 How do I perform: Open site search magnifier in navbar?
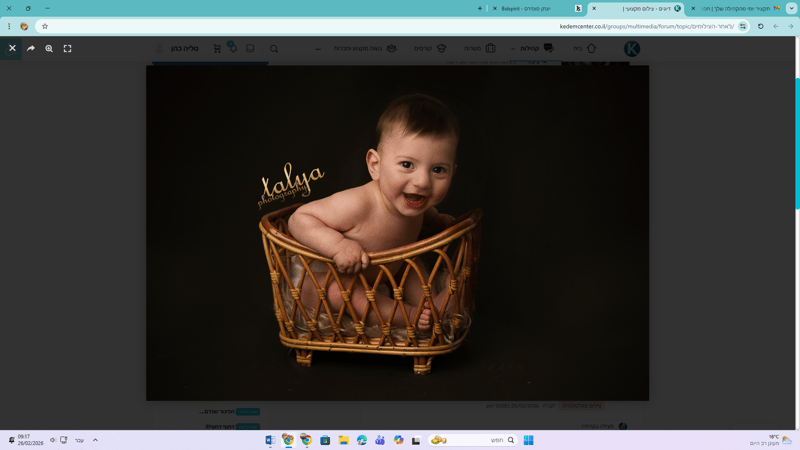pyautogui.click(x=274, y=49)
